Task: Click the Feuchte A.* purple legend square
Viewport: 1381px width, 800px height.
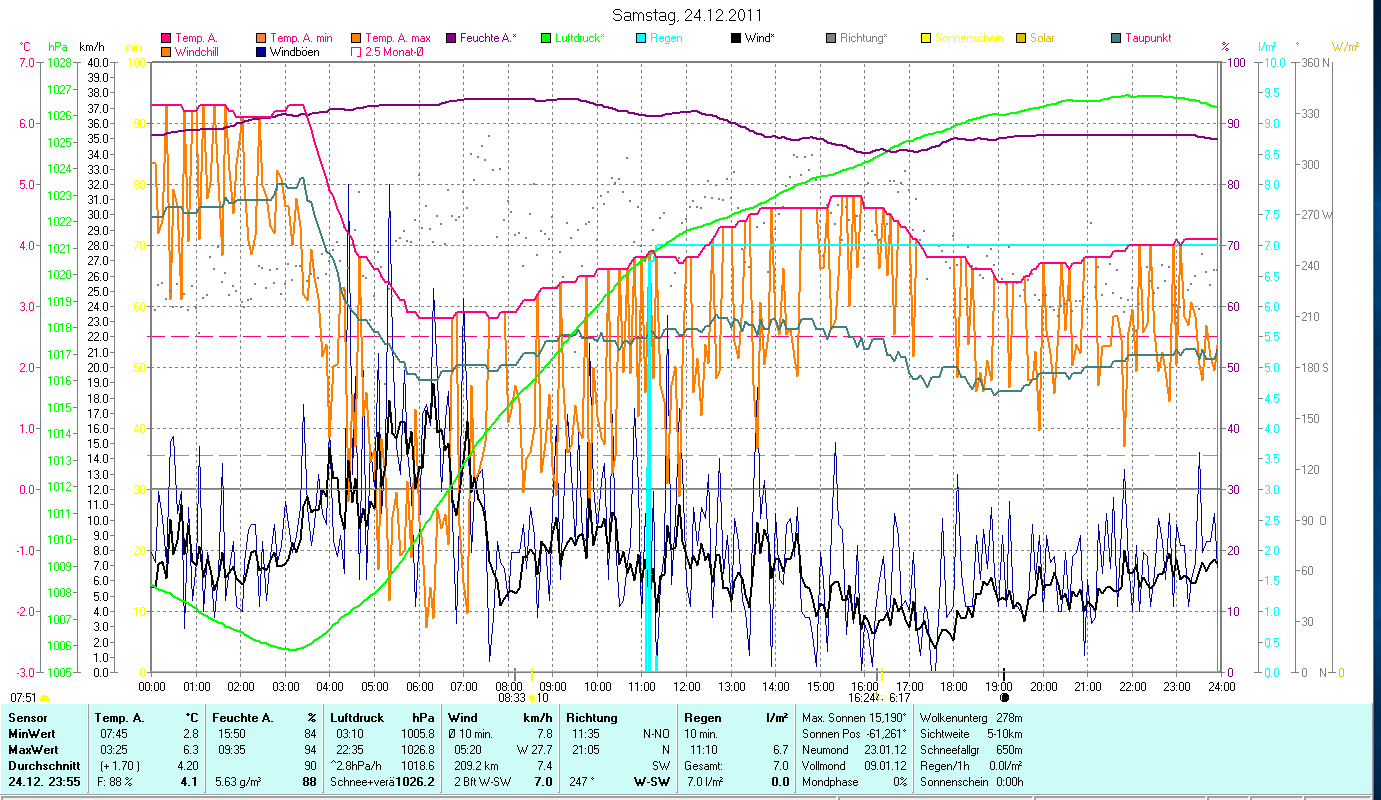Action: 450,39
